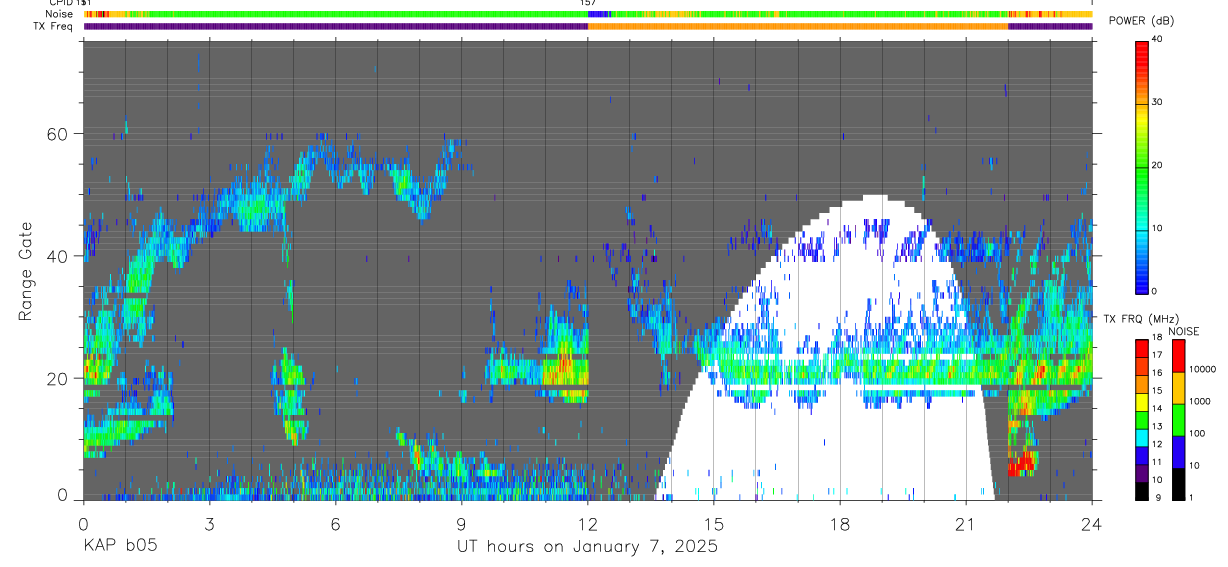Click the 40 dB tick on power colorbar
This screenshot has height=567, width=1228.
pos(1157,39)
